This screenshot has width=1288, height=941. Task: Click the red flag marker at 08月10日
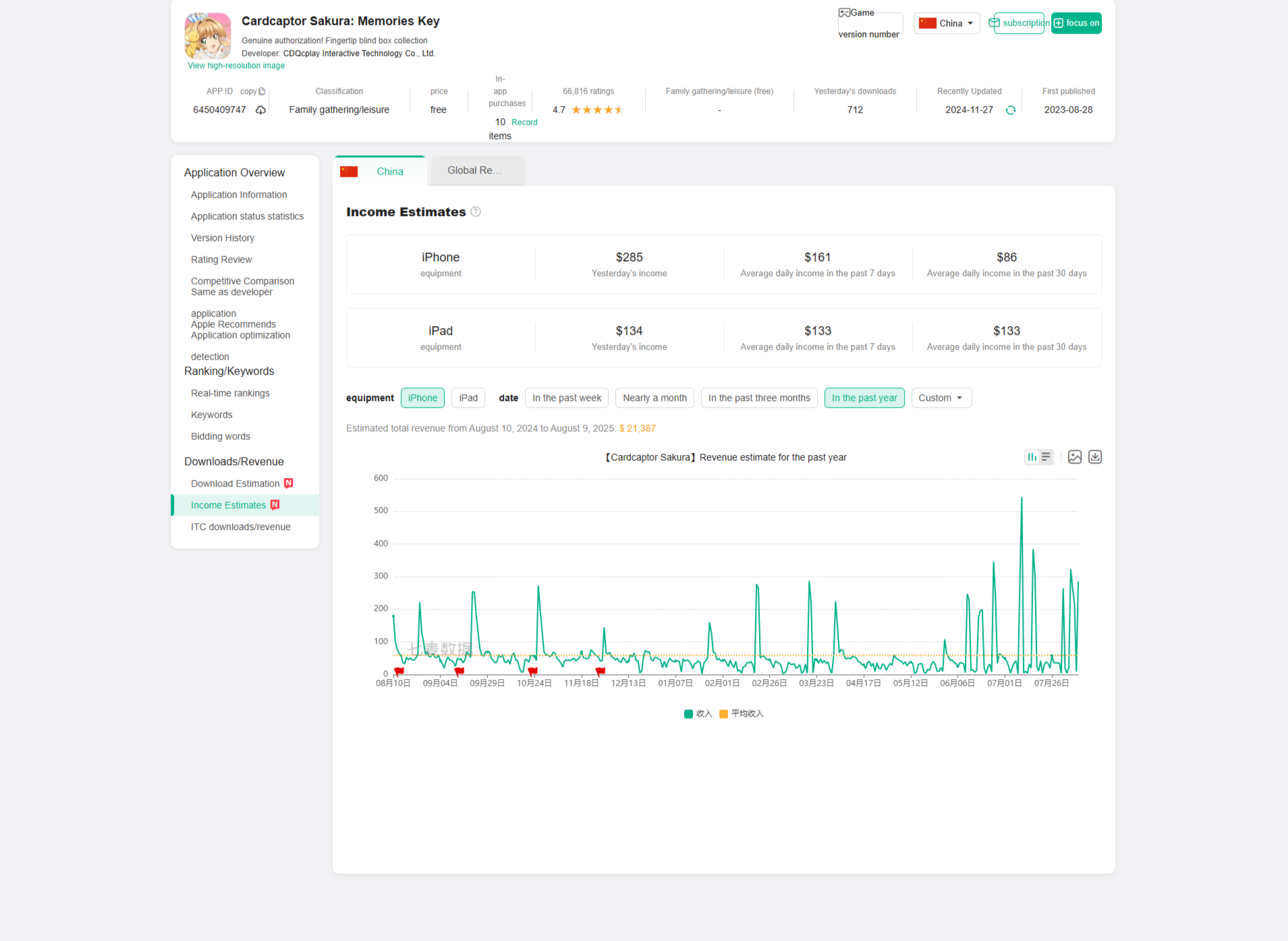click(399, 671)
